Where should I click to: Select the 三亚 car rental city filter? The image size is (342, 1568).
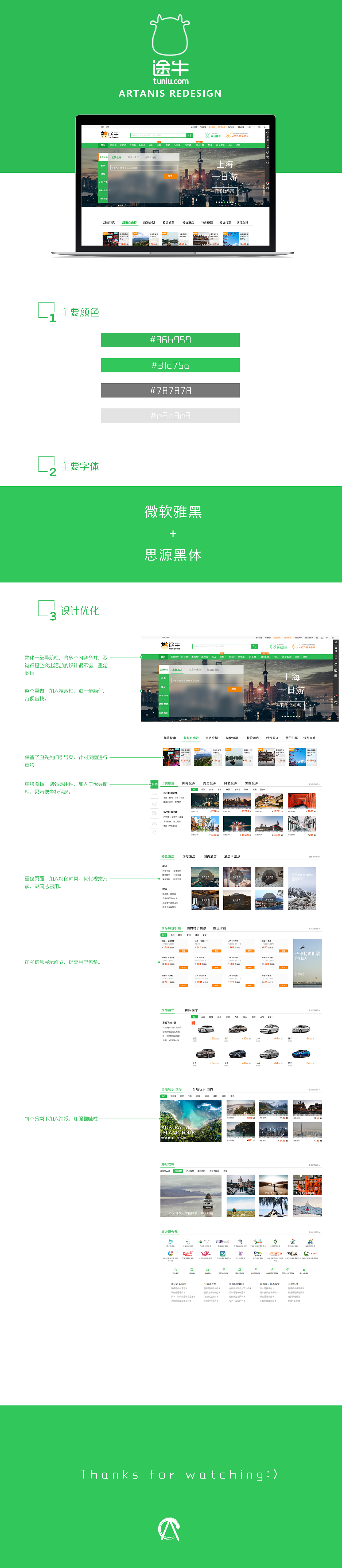pyautogui.click(x=204, y=1017)
